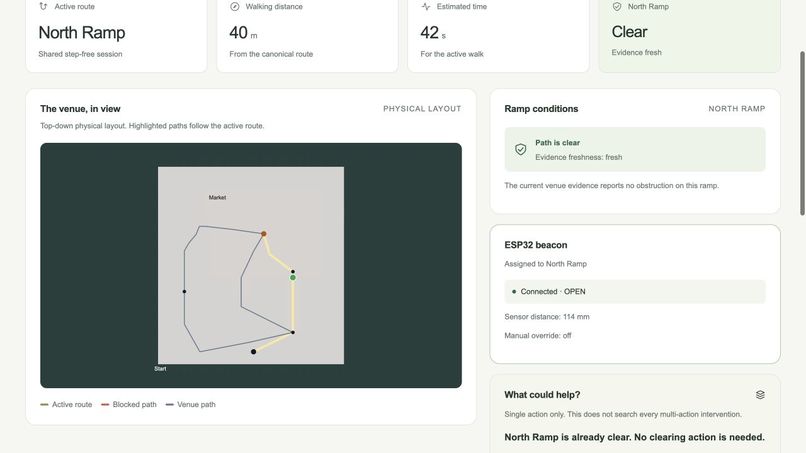Click Manual override: off text
The image size is (806, 453).
[538, 336]
